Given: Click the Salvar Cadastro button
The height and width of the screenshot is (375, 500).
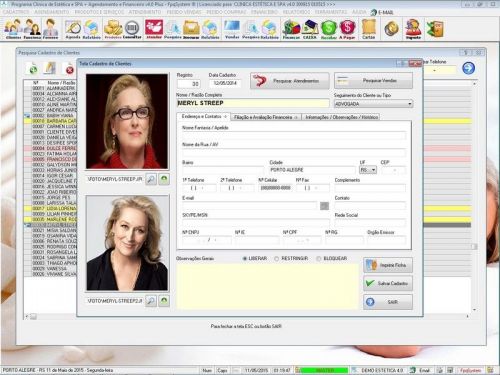Looking at the screenshot, I should [388, 283].
